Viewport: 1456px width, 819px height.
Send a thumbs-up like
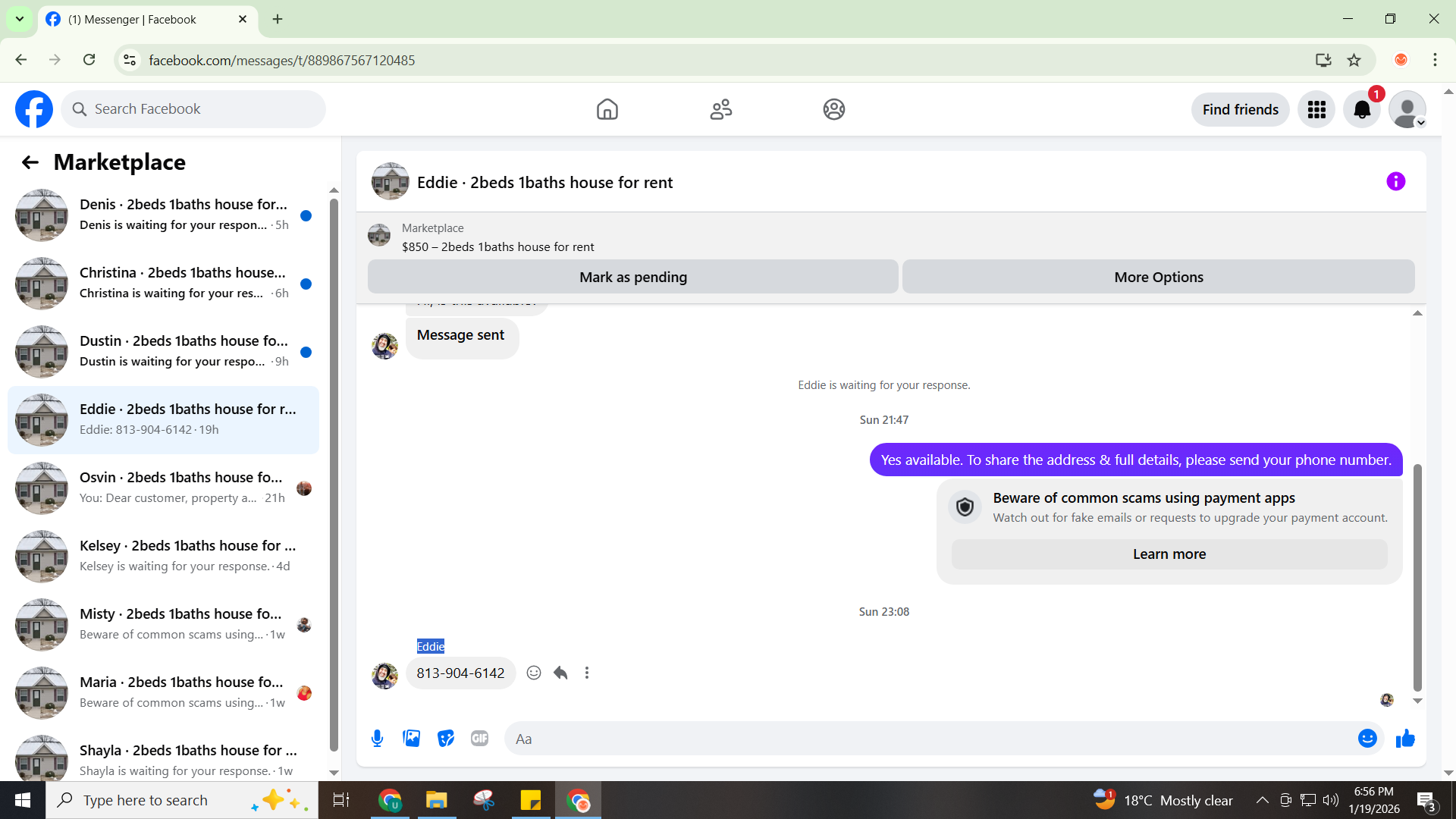point(1405,738)
